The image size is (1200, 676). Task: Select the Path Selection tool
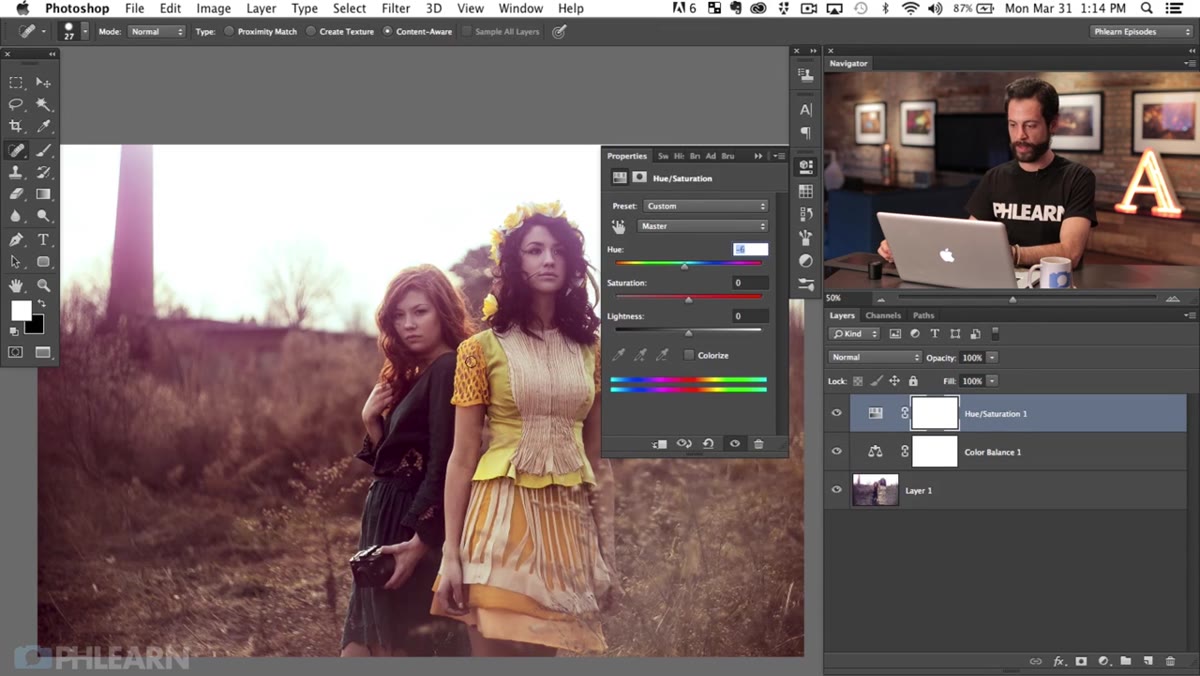point(16,261)
